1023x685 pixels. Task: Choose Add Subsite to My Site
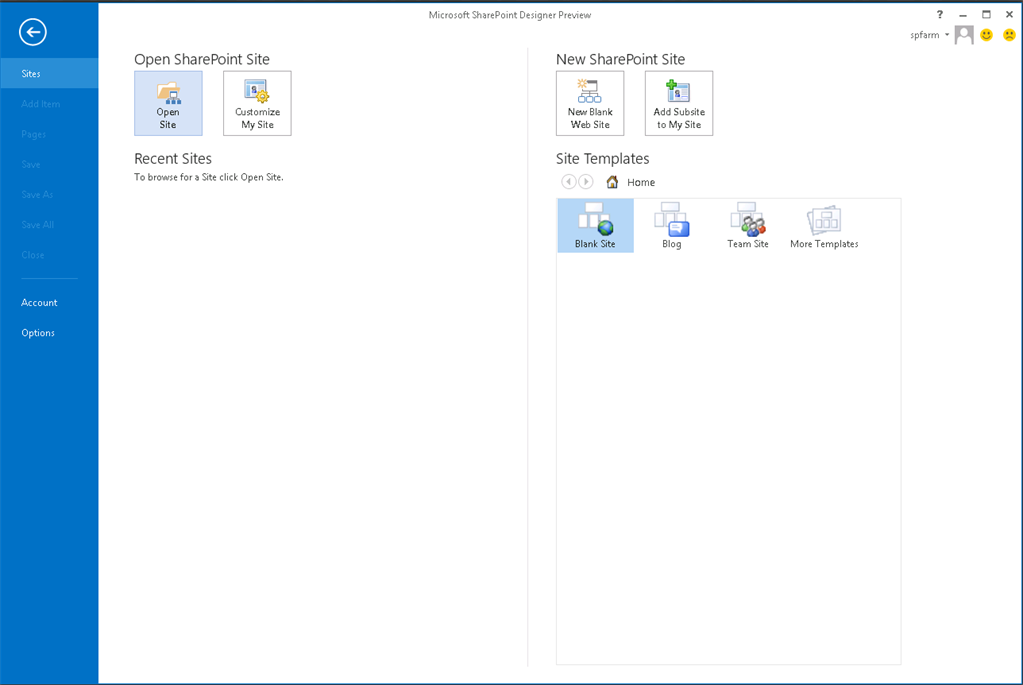[679, 103]
